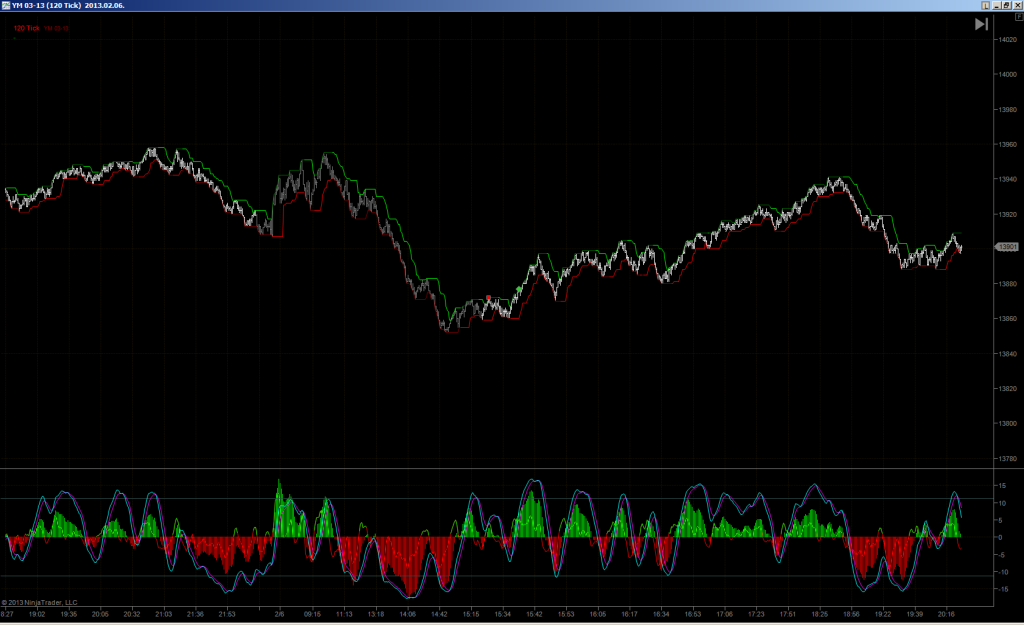Click price axis label 13780
Image resolution: width=1024 pixels, height=625 pixels.
[1008, 458]
